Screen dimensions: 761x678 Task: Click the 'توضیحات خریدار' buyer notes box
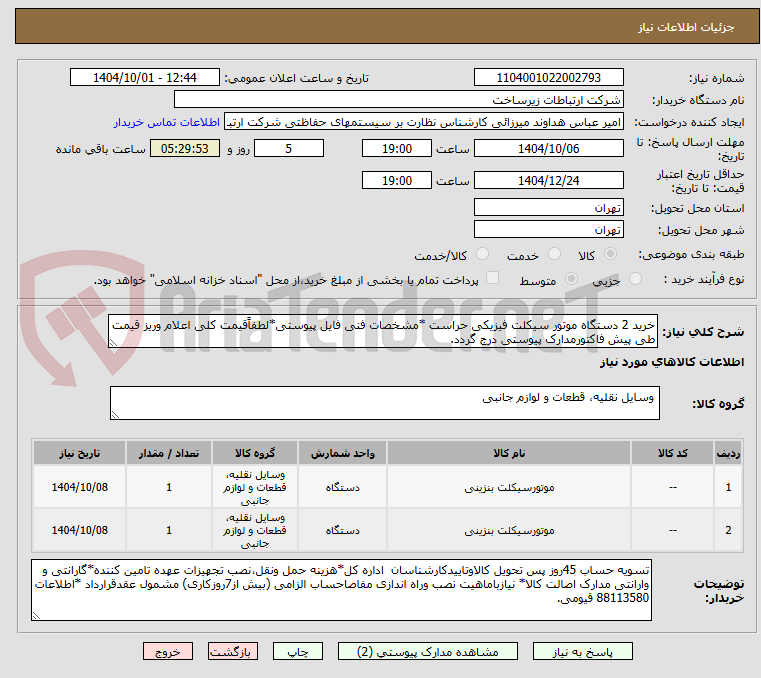[341, 590]
